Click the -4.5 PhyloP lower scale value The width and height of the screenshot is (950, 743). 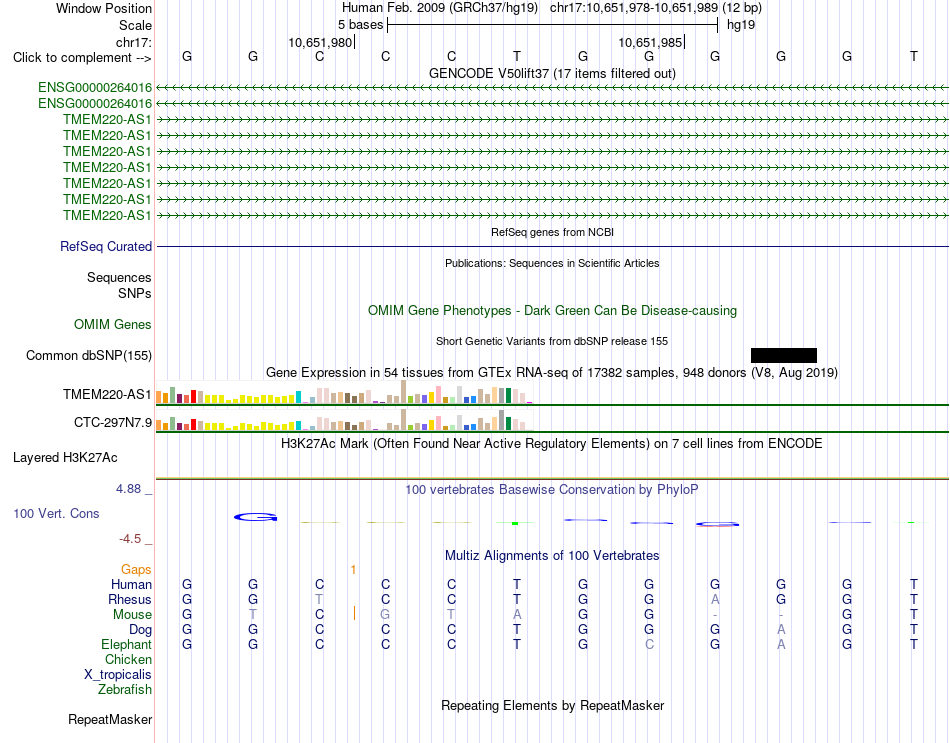click(x=130, y=539)
